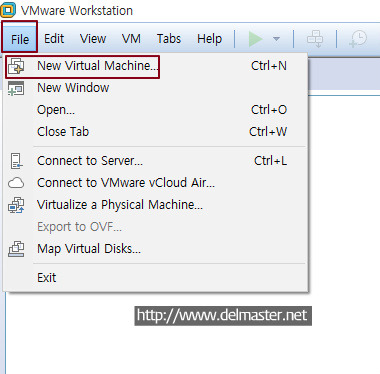
Task: Click the Ctrl+W shortcut text
Action: pos(268,132)
